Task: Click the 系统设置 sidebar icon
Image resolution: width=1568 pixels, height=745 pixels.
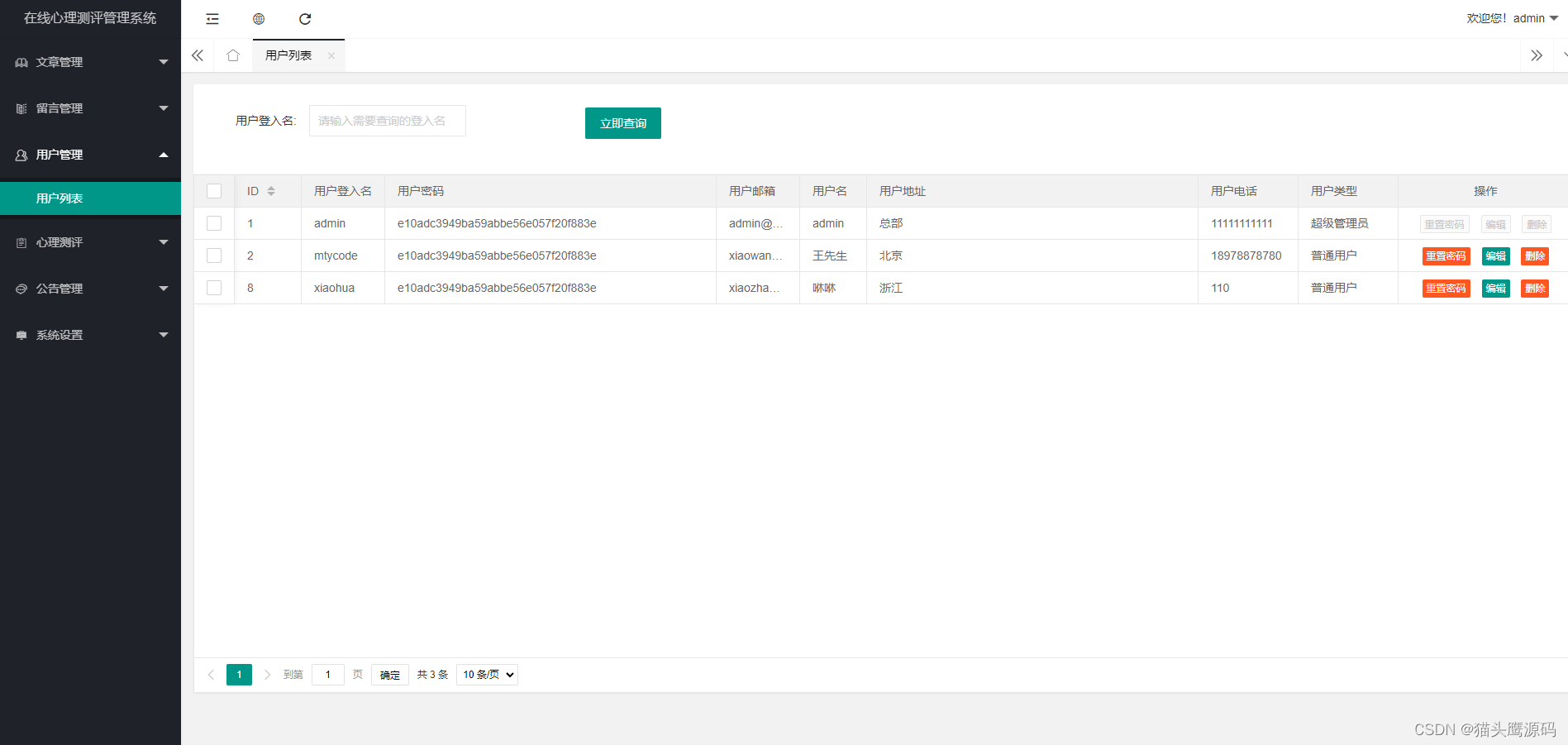Action: pyautogui.click(x=21, y=335)
